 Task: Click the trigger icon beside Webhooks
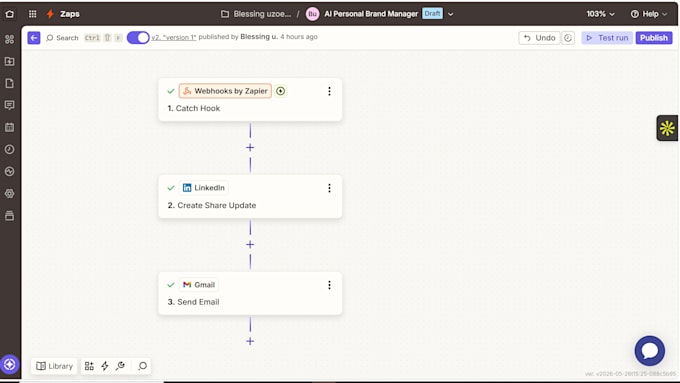[x=281, y=91]
